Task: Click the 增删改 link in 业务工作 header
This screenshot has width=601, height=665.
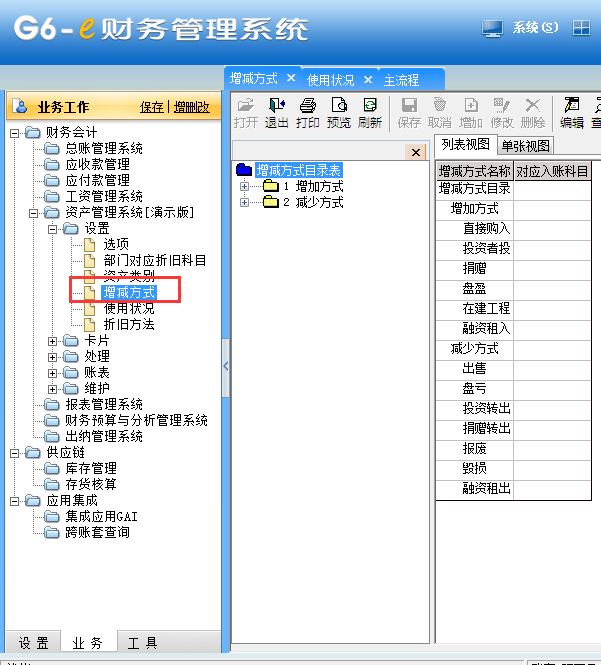Action: click(x=191, y=107)
